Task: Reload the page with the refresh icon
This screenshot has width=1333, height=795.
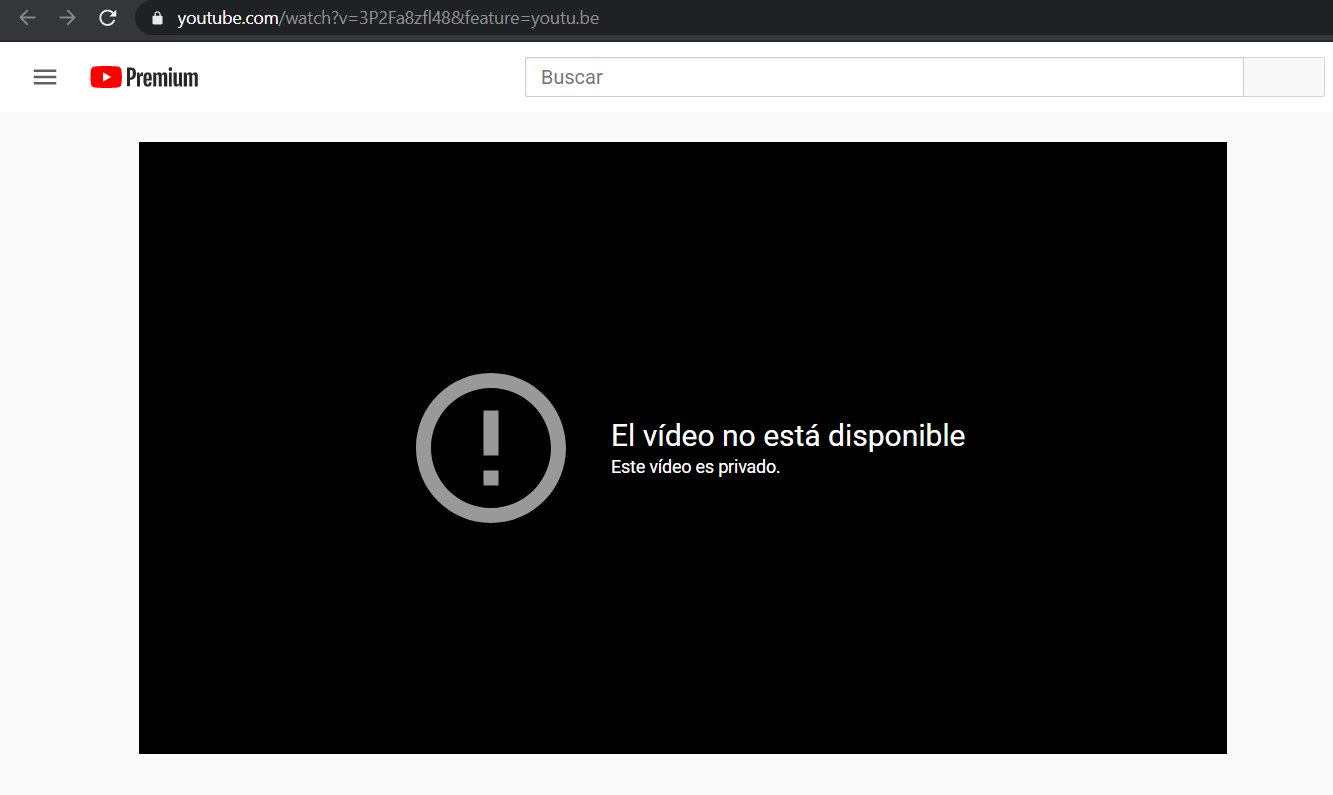Action: pos(107,18)
